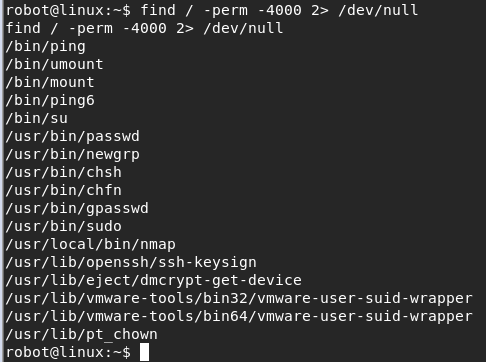Click the echoed find command on second line
This screenshot has height=362, width=486.
tap(144, 28)
